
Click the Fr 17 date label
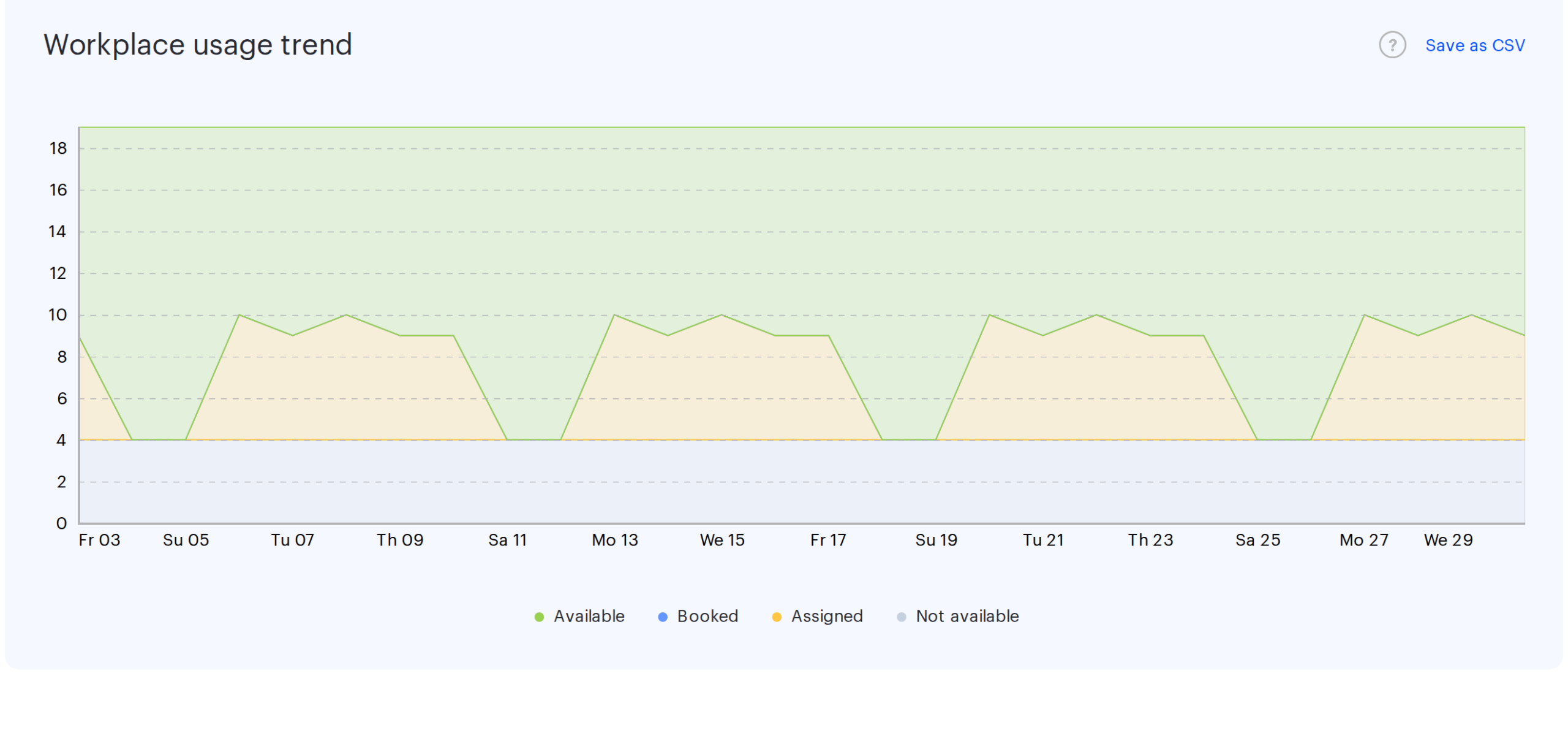pyautogui.click(x=828, y=540)
